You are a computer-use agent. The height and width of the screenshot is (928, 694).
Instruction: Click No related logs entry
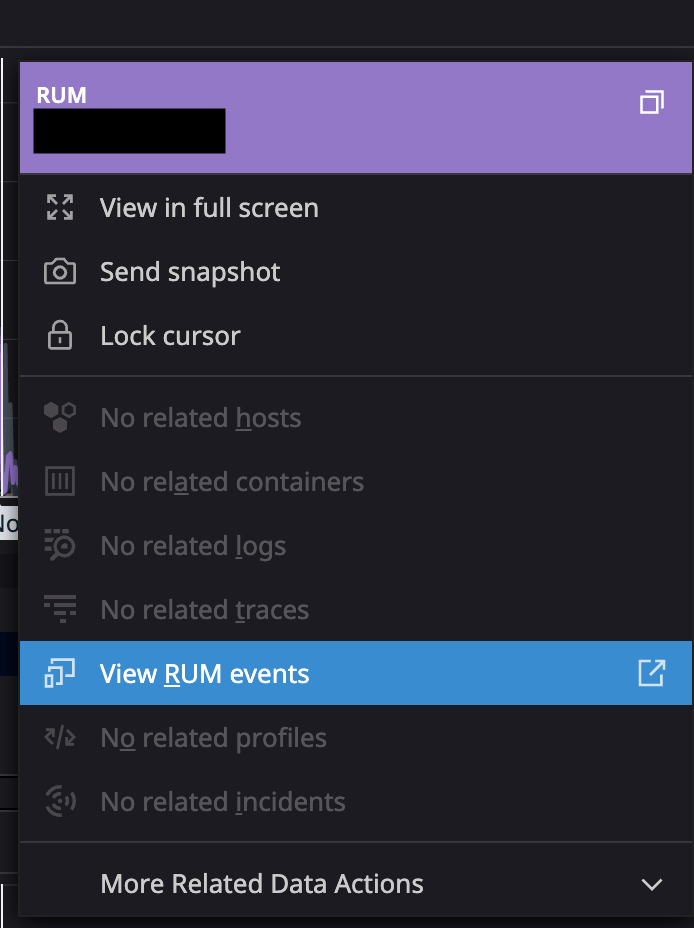pos(193,546)
